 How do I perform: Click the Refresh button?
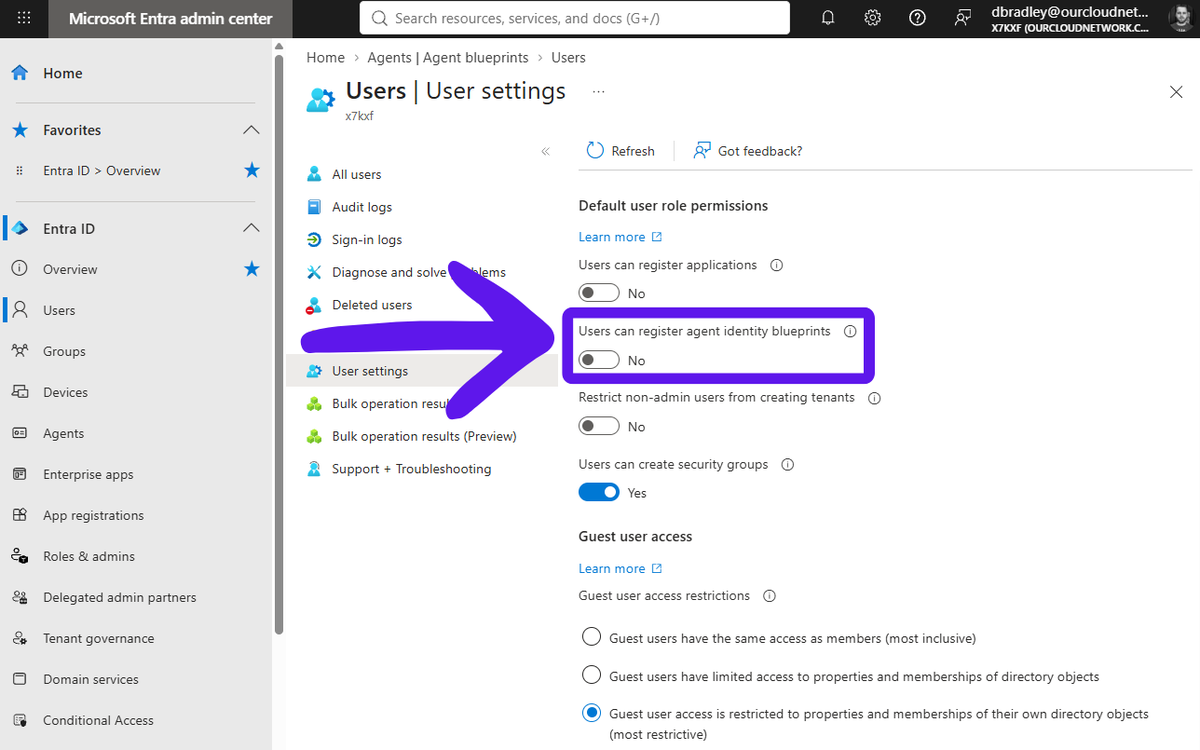pyautogui.click(x=620, y=151)
